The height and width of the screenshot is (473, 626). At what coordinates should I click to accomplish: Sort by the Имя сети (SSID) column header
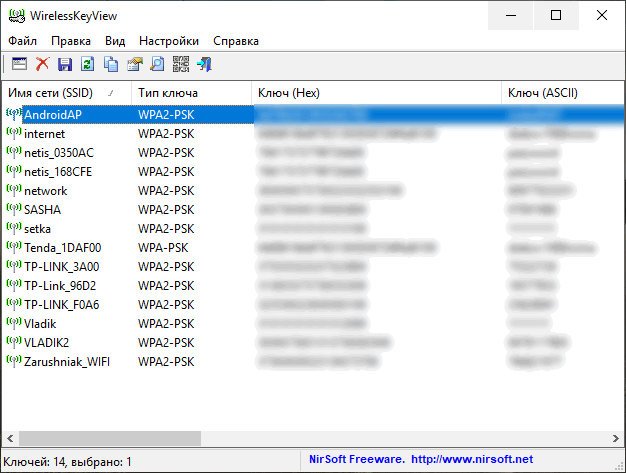[x=67, y=93]
